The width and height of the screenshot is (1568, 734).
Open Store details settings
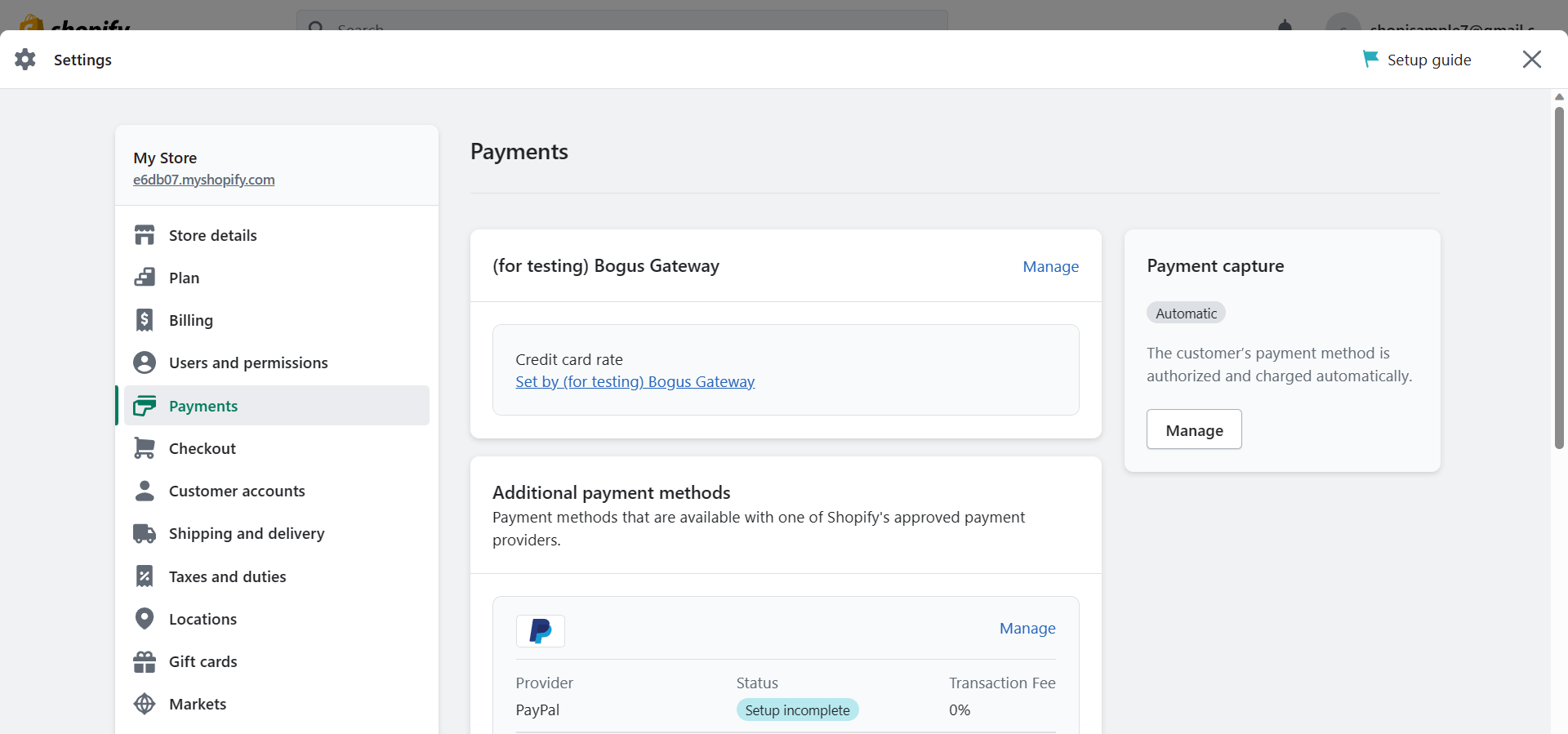277,235
